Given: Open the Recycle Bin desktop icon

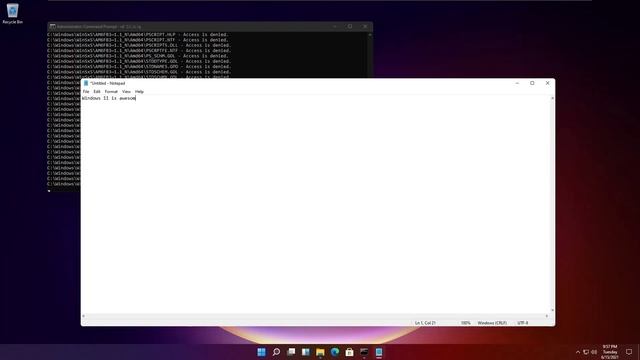Looking at the screenshot, I should (13, 13).
